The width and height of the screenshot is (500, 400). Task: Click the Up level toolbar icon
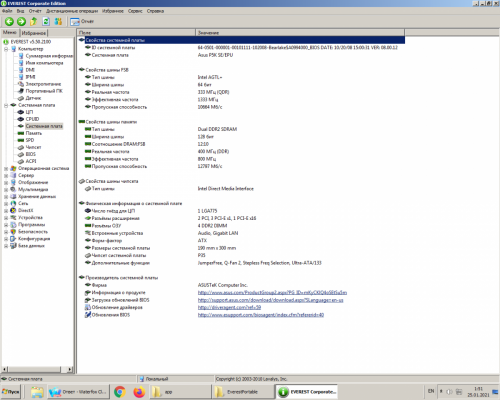34,22
